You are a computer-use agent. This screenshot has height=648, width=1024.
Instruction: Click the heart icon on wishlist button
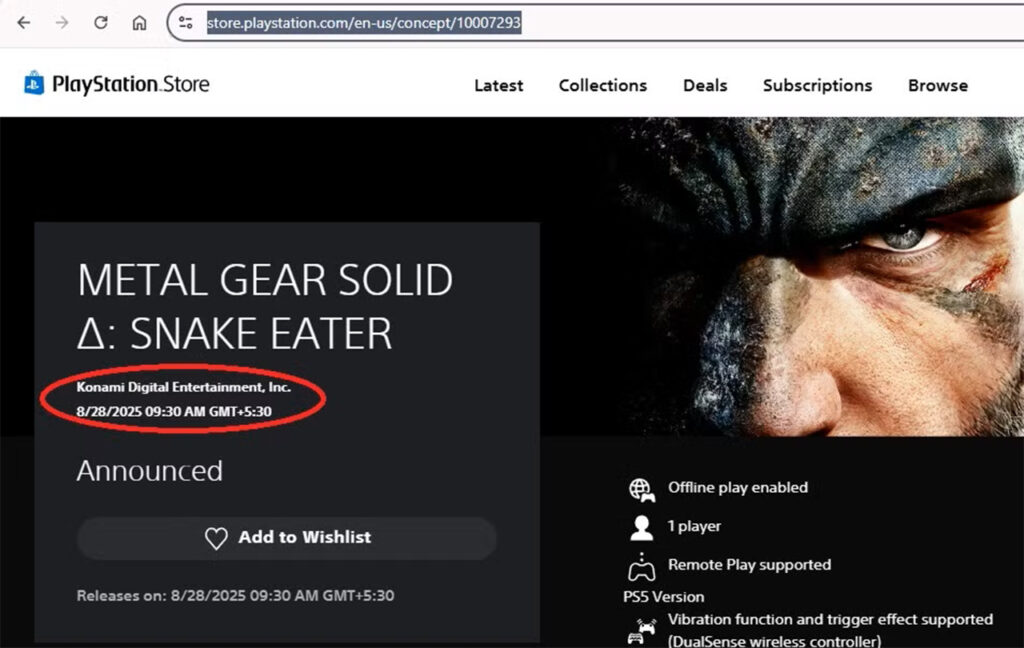click(x=216, y=538)
